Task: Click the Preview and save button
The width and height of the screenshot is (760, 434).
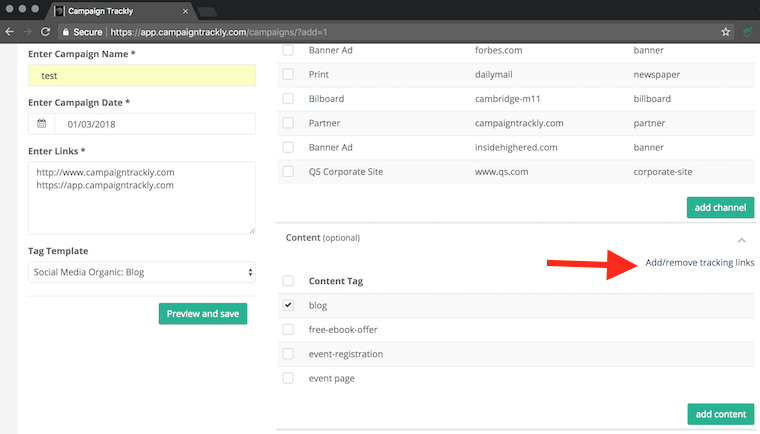Action: 202,314
